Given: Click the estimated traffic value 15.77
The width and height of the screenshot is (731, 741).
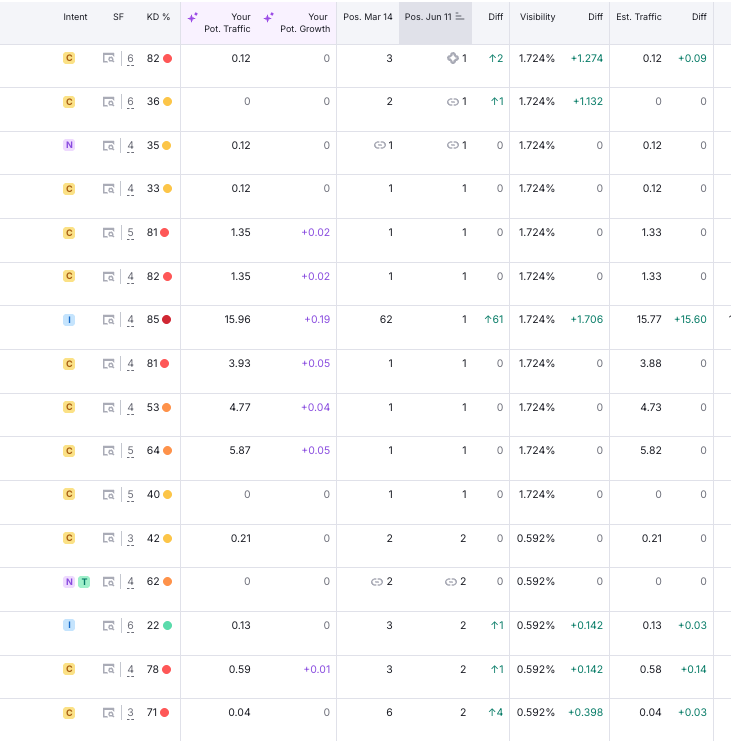Looking at the screenshot, I should tap(649, 320).
